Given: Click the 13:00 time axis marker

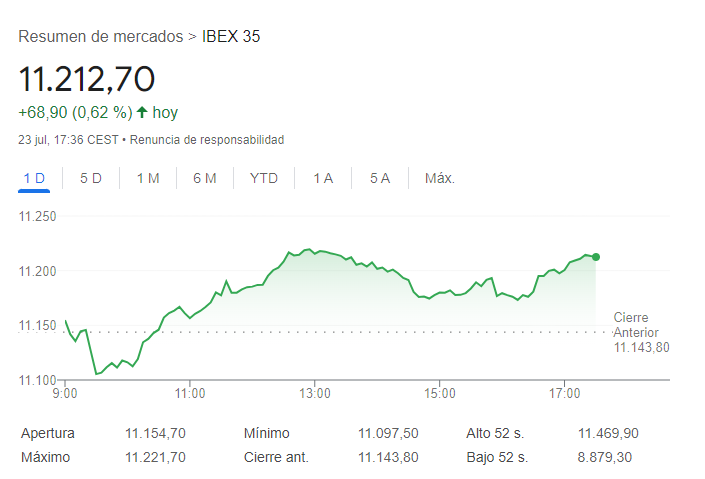Looking at the screenshot, I should click(x=314, y=392).
